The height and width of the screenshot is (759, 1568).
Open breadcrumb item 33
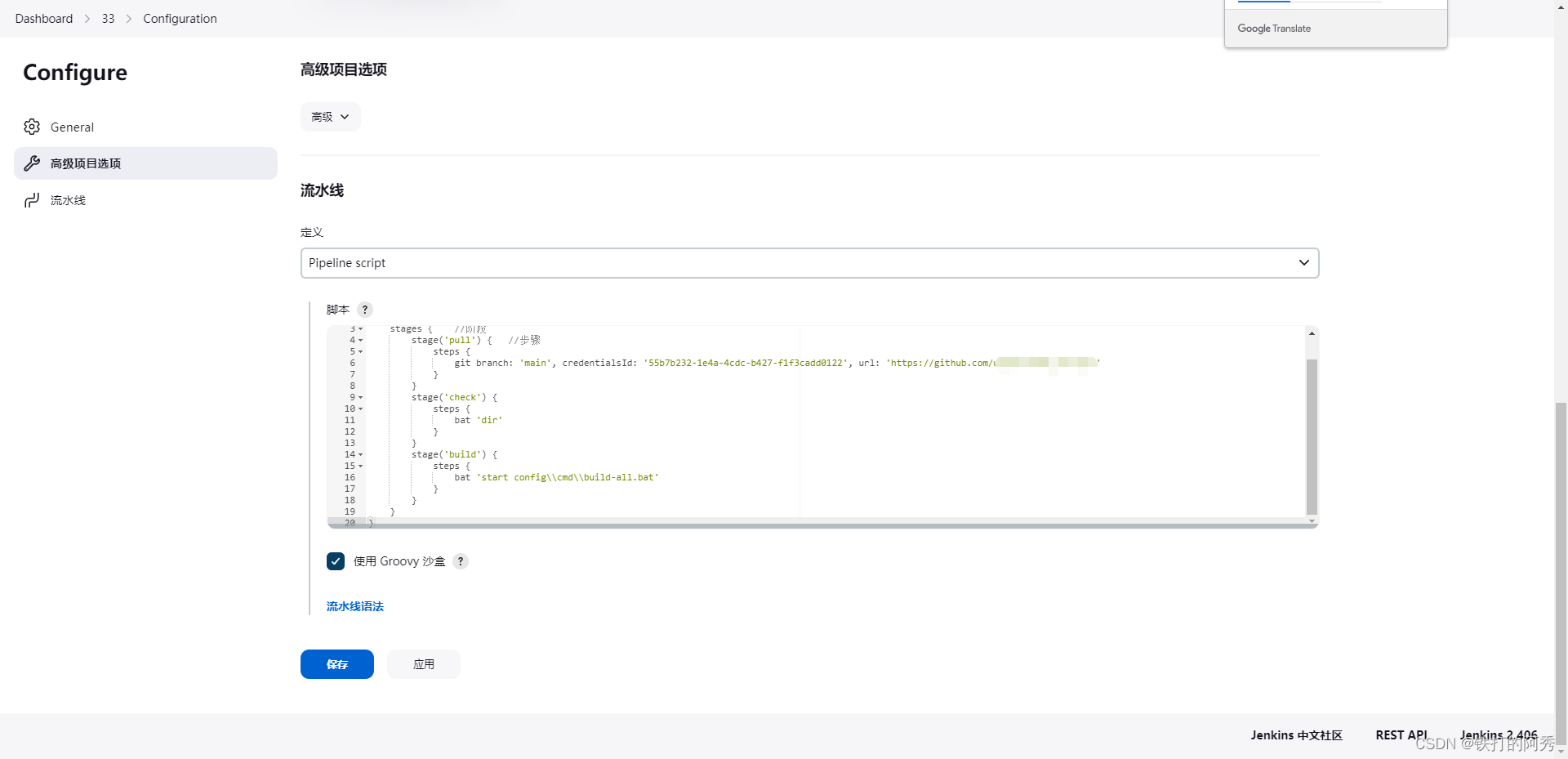pyautogui.click(x=108, y=19)
